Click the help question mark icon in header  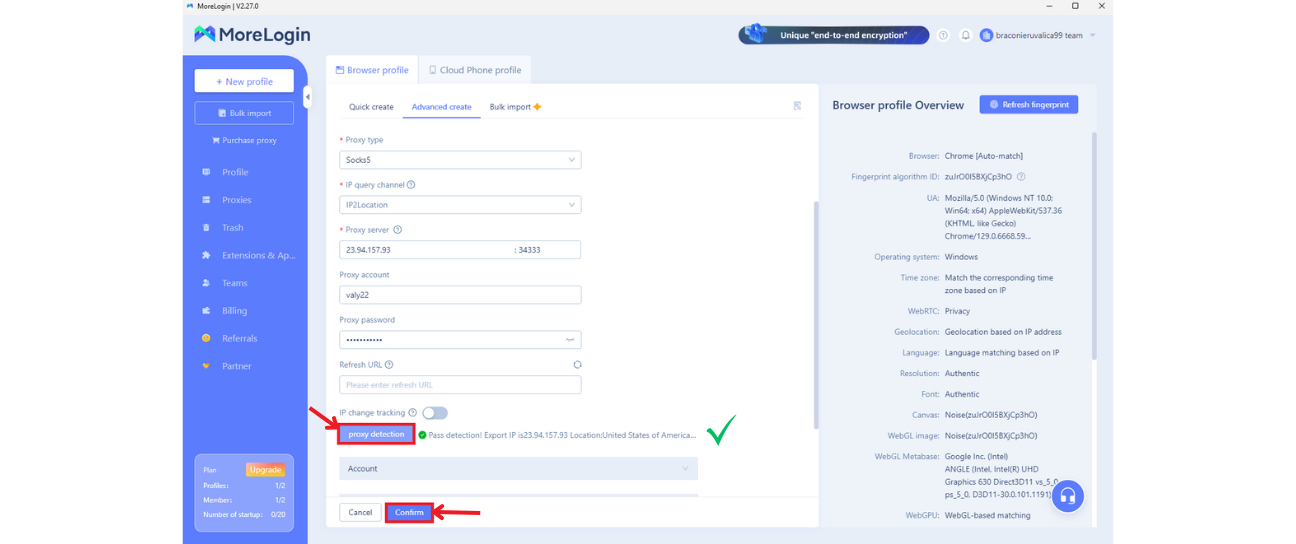(943, 35)
